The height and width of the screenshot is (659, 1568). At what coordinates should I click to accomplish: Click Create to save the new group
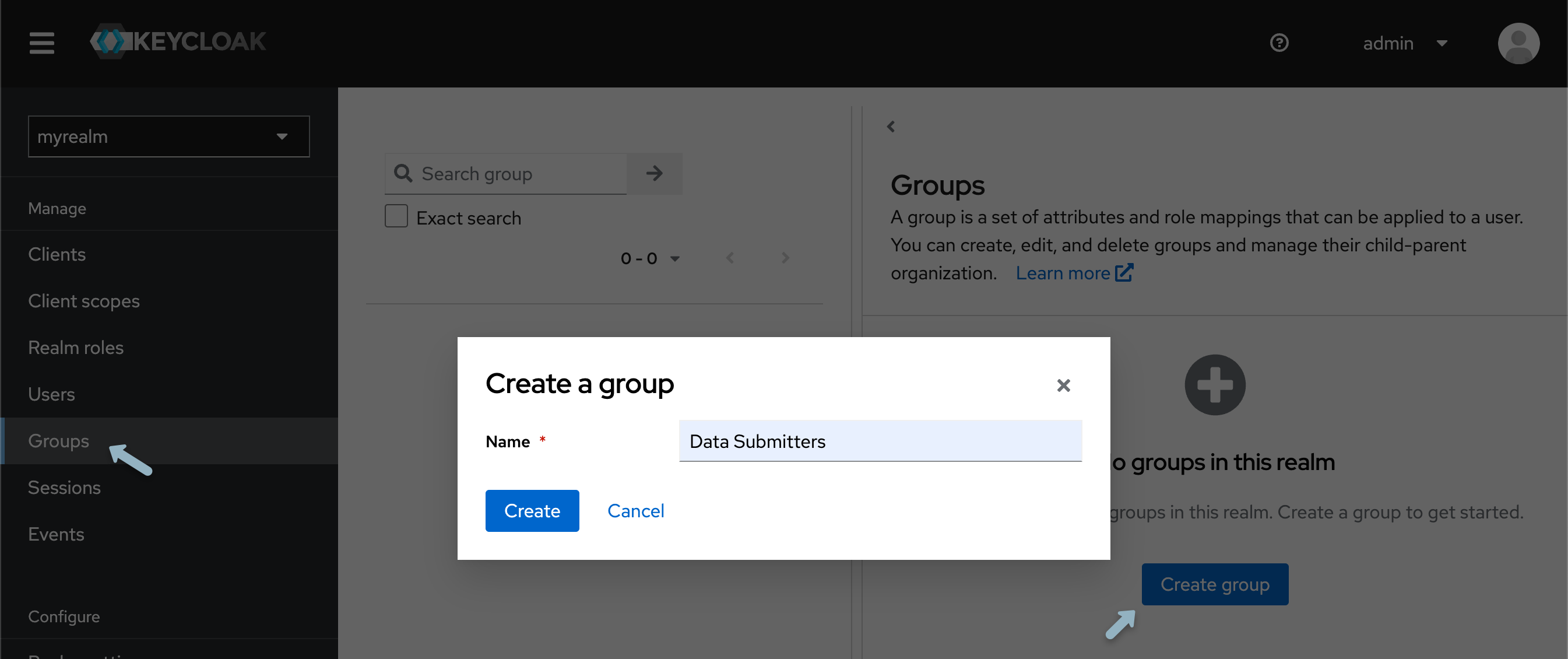pos(532,510)
